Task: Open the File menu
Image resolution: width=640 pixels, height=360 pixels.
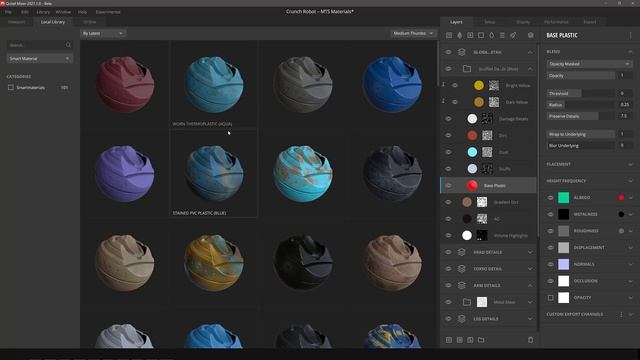Action: [x=8, y=12]
